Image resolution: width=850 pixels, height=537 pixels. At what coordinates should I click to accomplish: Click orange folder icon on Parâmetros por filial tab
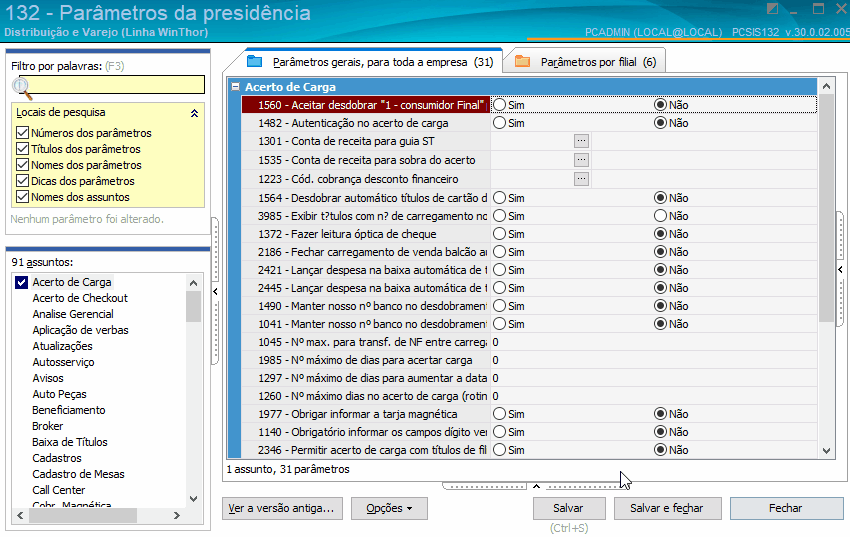pos(522,61)
